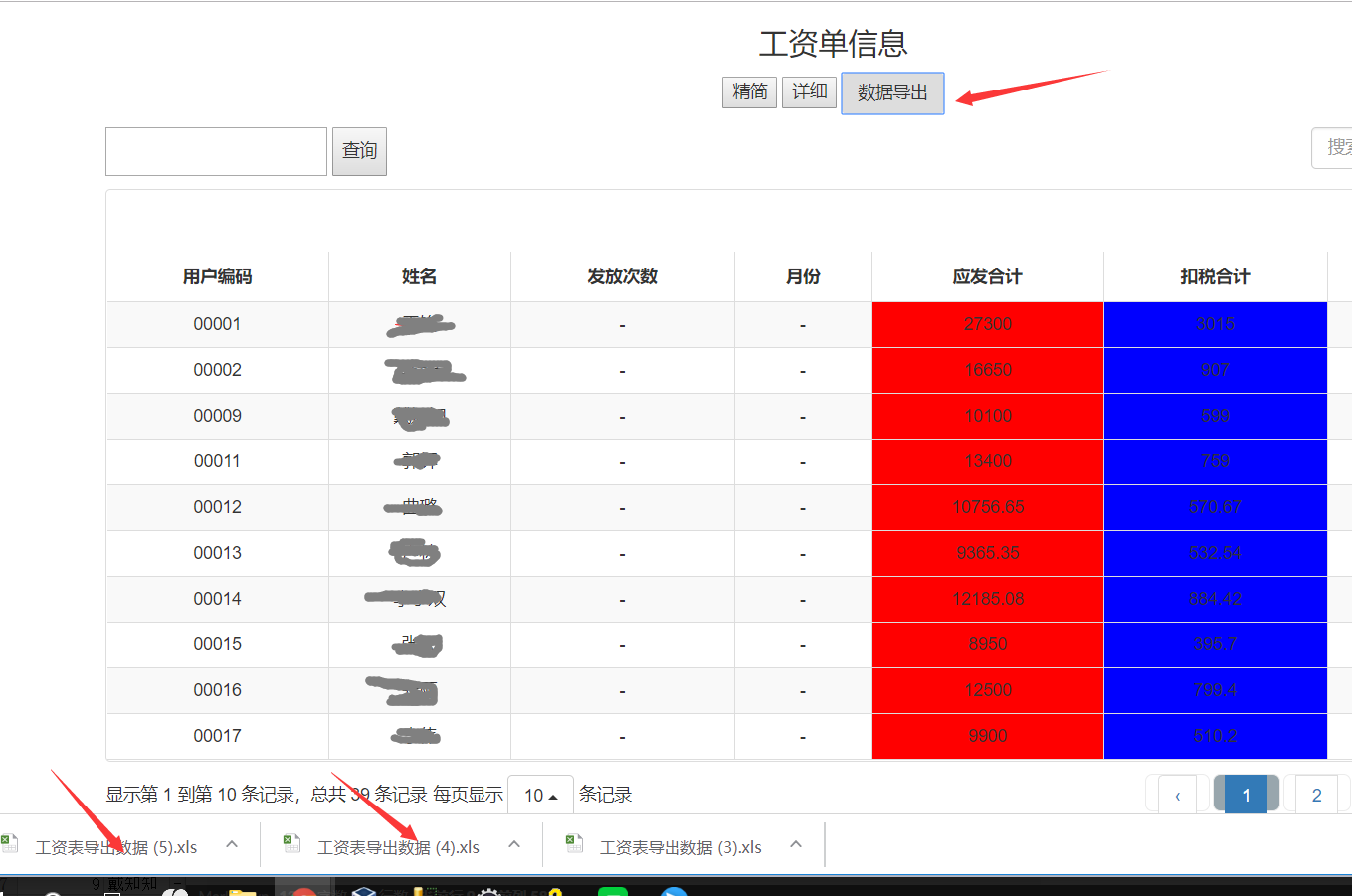Sort by the 用户编码 column header
The width and height of the screenshot is (1352, 896).
217,276
